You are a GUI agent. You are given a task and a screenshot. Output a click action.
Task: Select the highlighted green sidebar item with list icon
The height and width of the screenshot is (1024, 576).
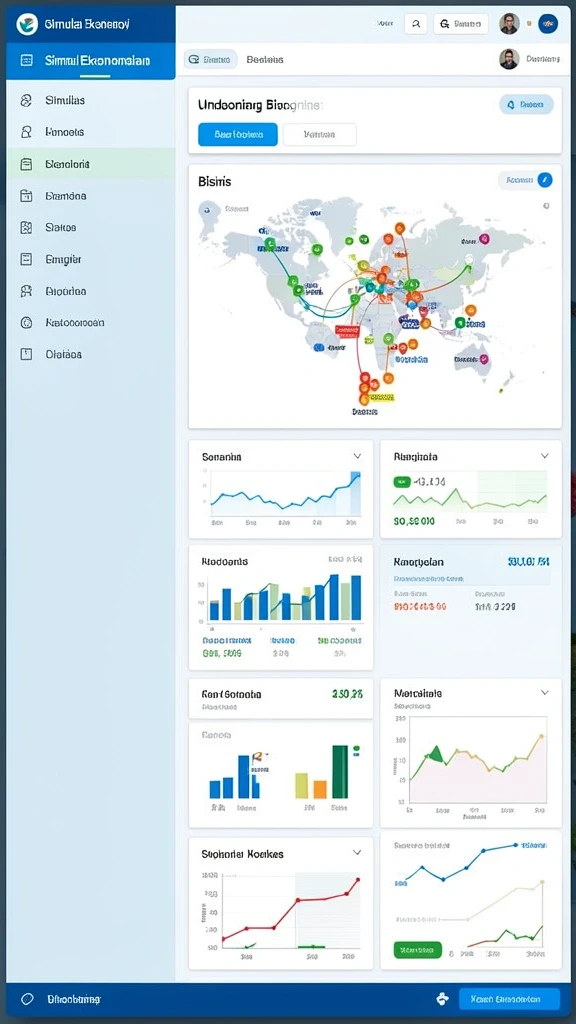[91, 164]
